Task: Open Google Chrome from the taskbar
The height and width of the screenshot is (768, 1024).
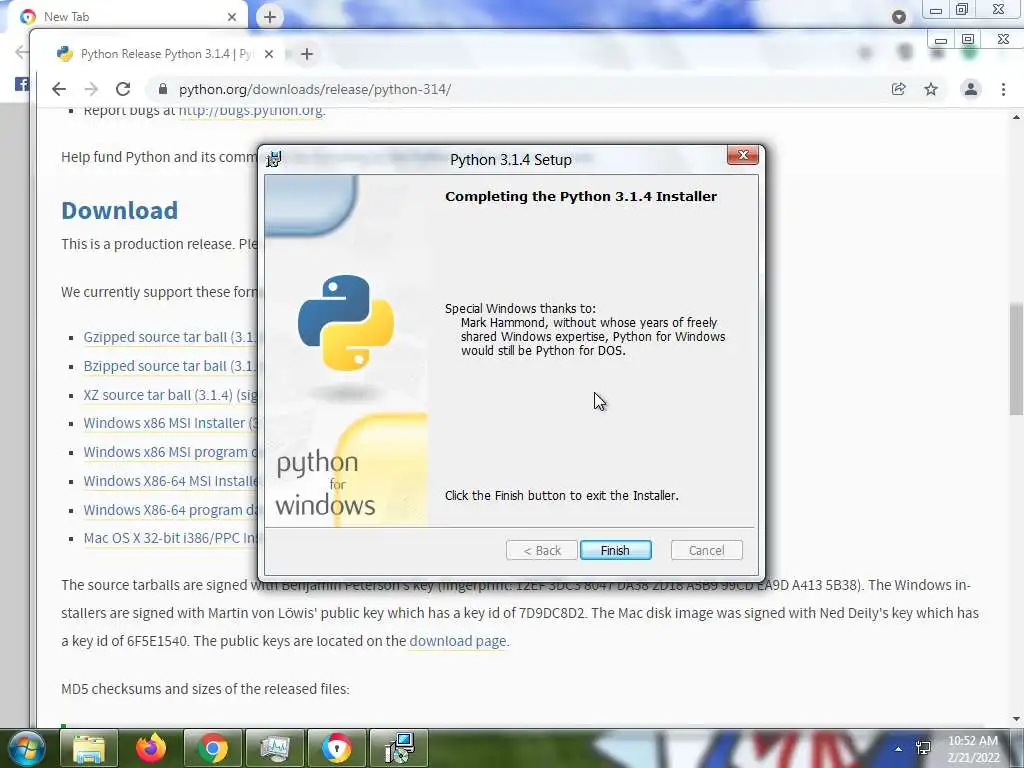Action: [x=212, y=748]
